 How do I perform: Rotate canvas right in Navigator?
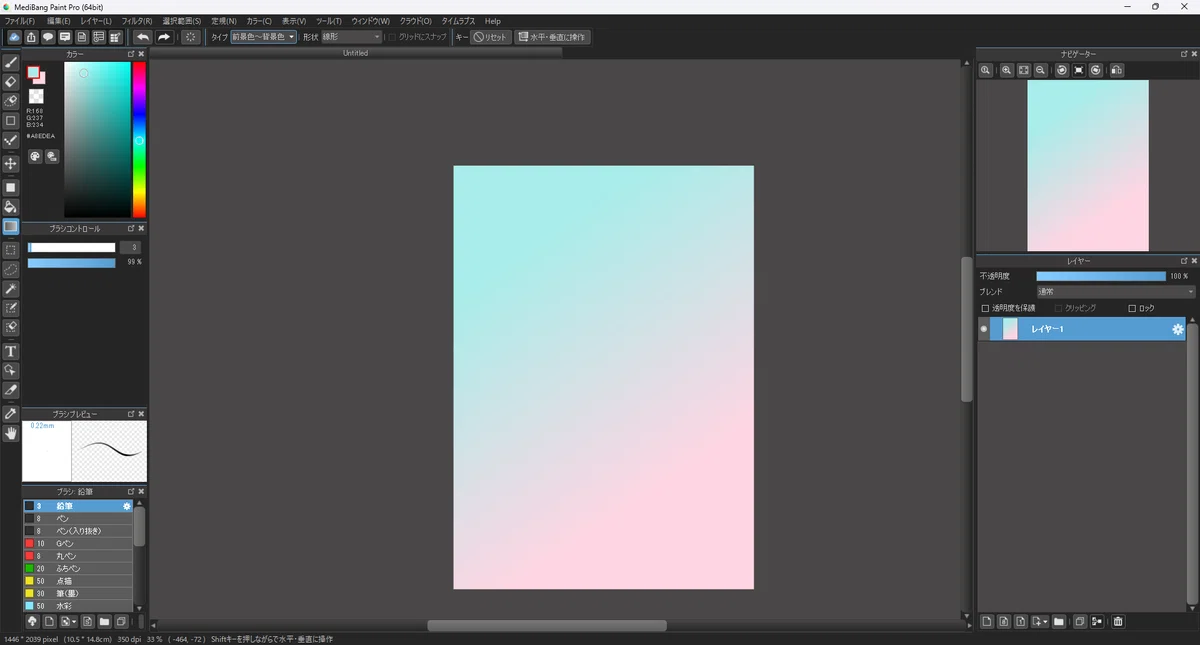1096,70
